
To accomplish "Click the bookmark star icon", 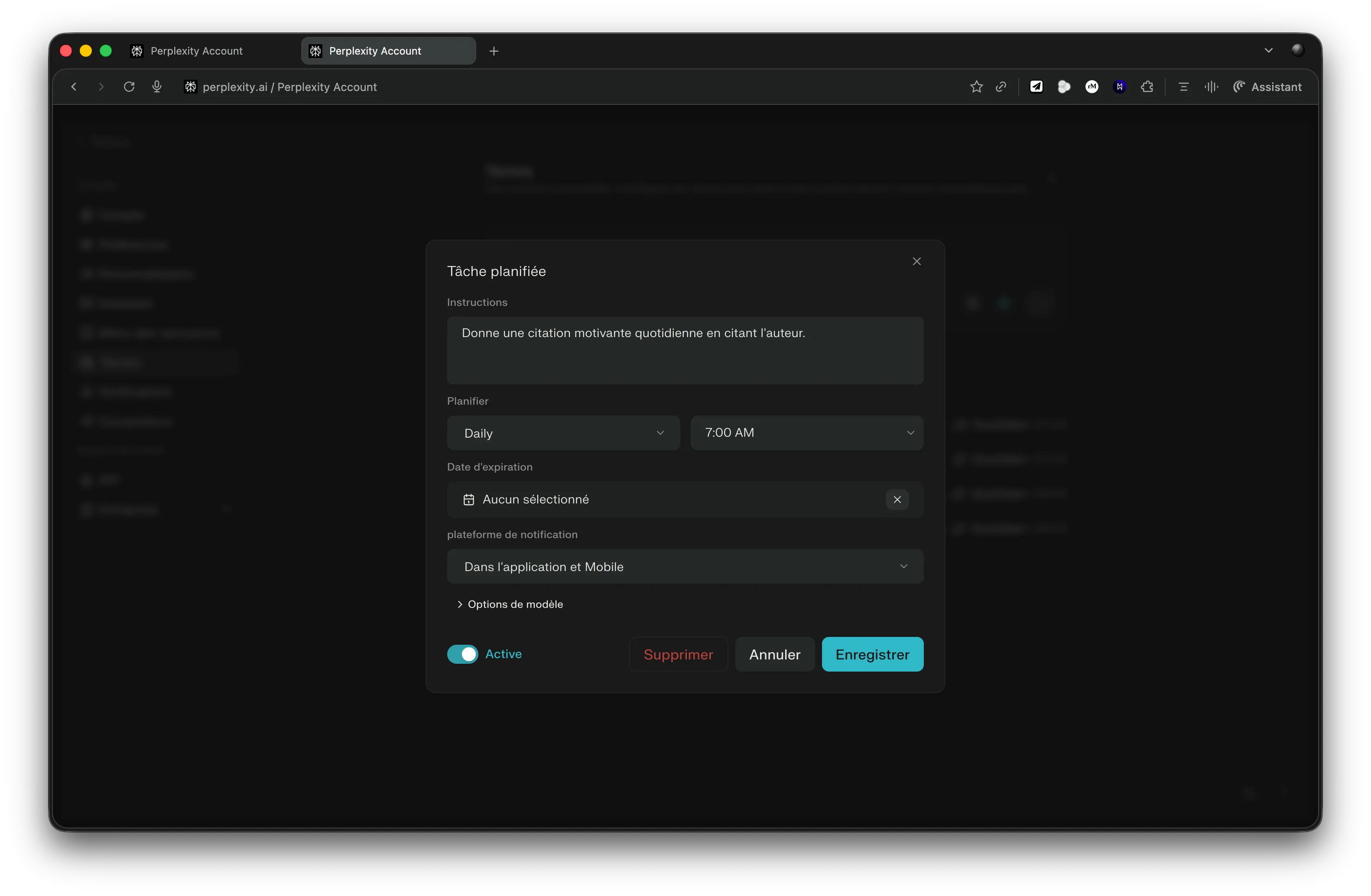I will point(976,87).
